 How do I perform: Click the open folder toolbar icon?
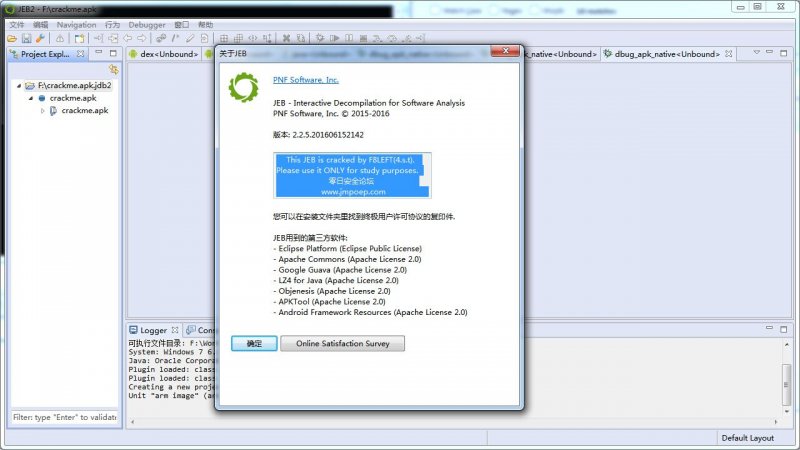12,38
